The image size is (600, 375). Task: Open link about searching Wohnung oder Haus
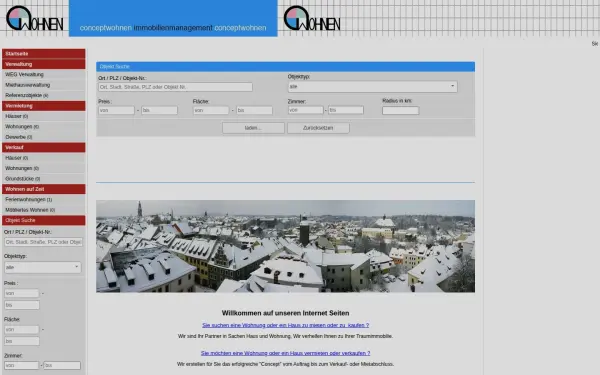tap(285, 325)
